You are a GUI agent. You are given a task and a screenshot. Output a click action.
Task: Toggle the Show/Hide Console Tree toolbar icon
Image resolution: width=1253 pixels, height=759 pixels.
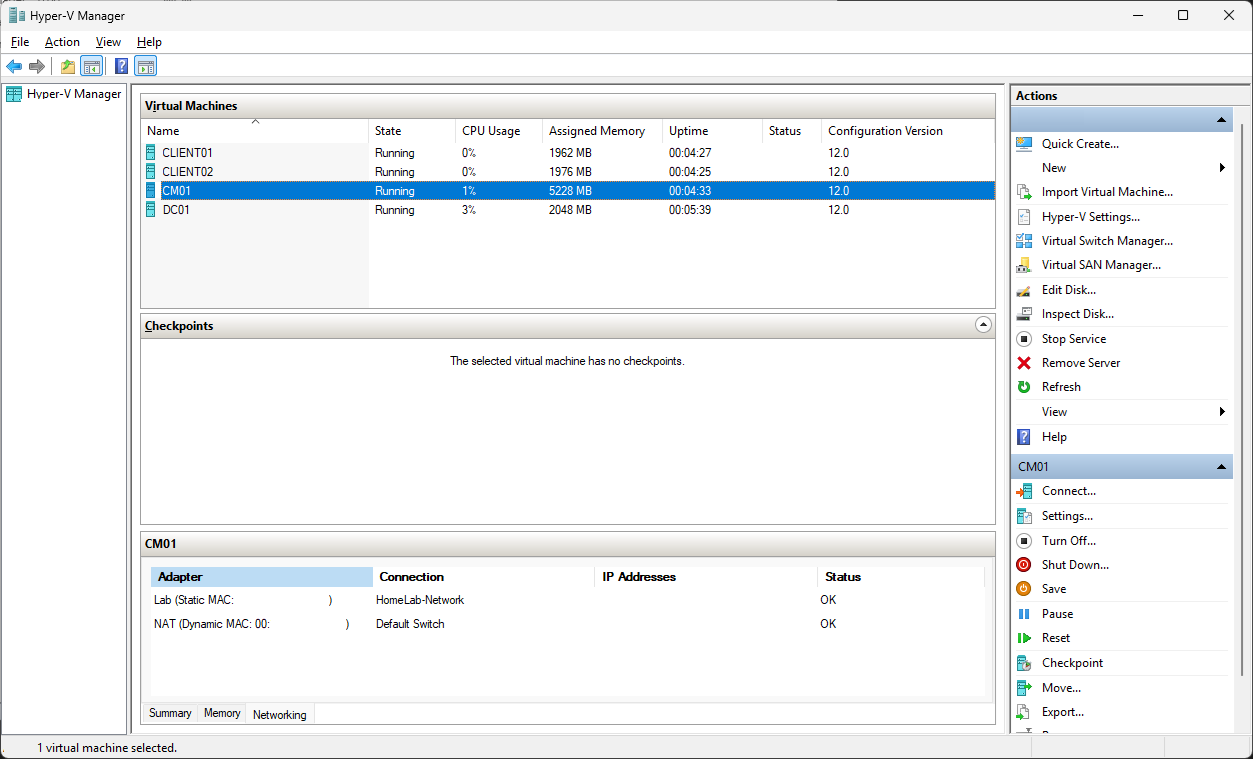(91, 67)
